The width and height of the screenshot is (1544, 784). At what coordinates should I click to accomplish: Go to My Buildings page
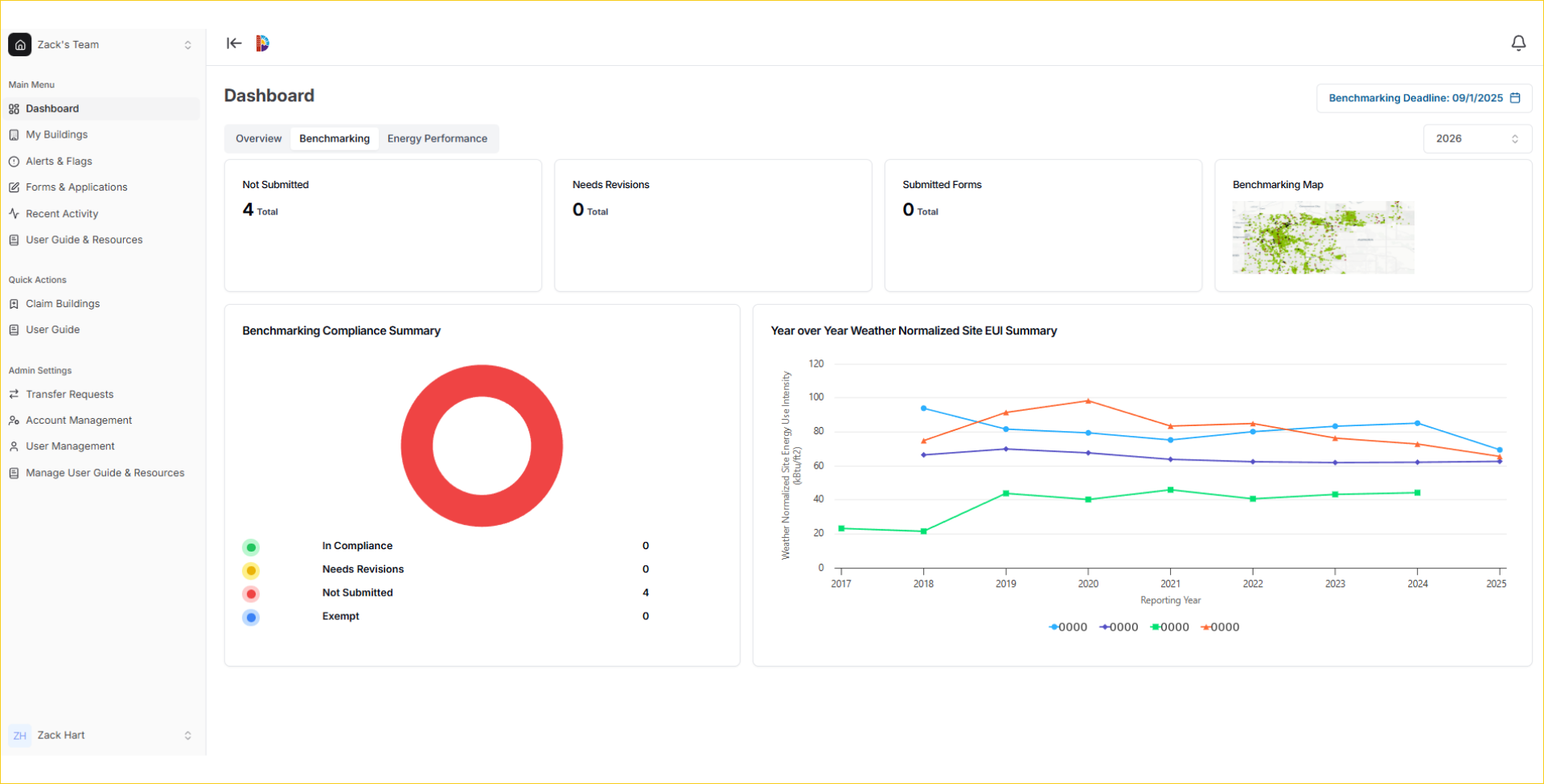(102, 134)
